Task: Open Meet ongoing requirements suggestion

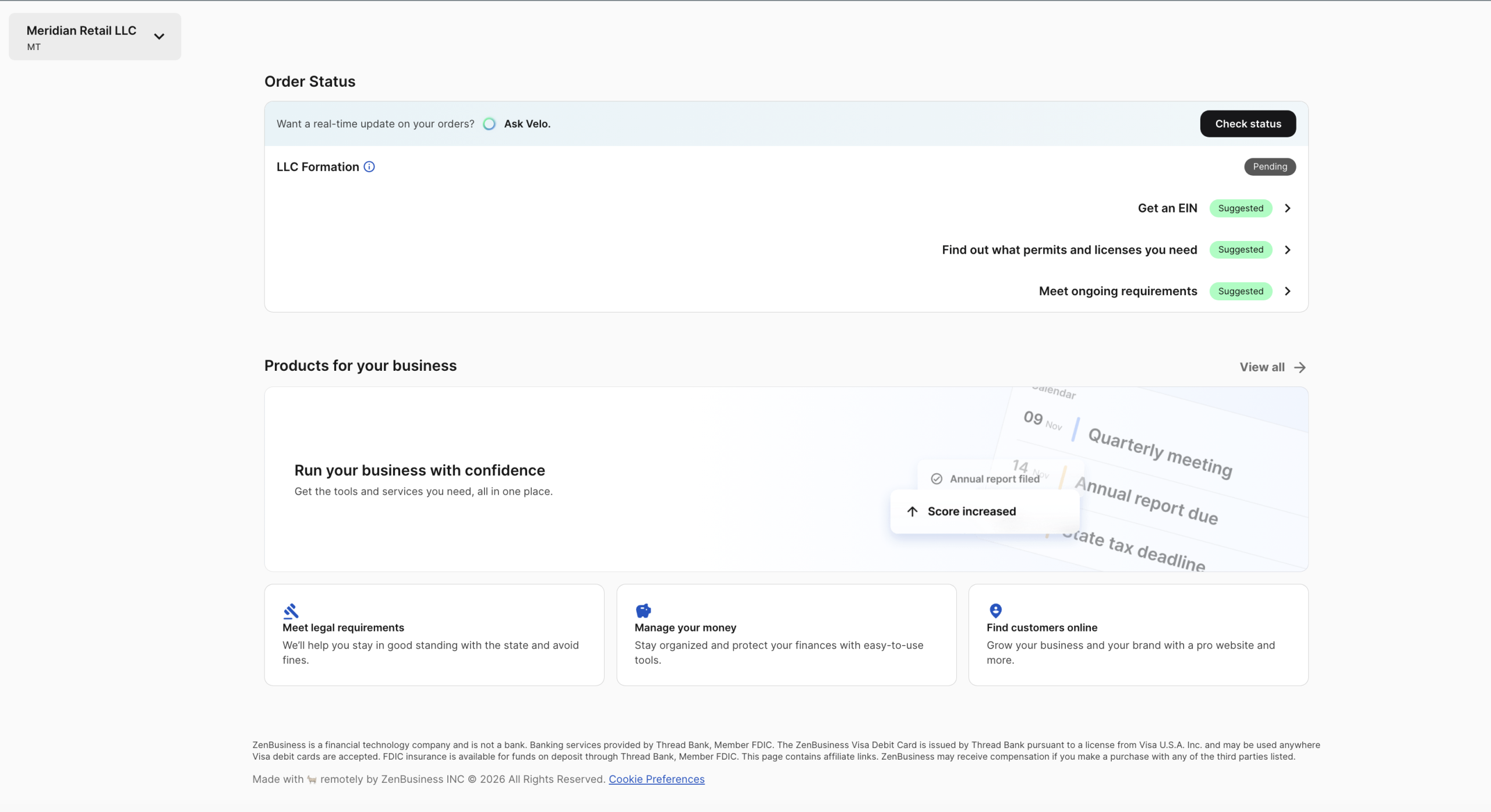Action: 1118,291
